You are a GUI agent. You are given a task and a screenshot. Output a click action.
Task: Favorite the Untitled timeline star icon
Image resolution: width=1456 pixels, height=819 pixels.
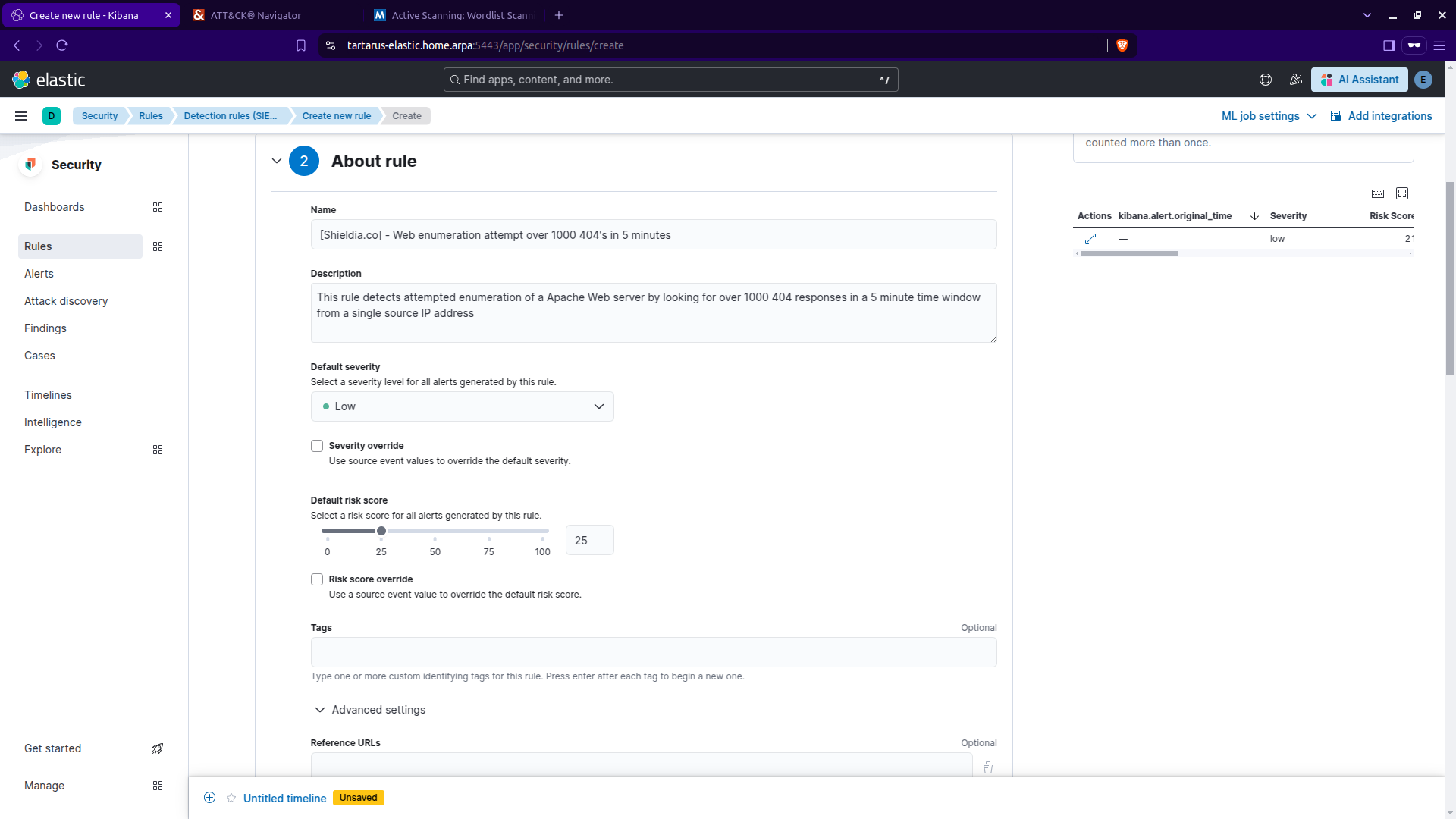pyautogui.click(x=231, y=798)
